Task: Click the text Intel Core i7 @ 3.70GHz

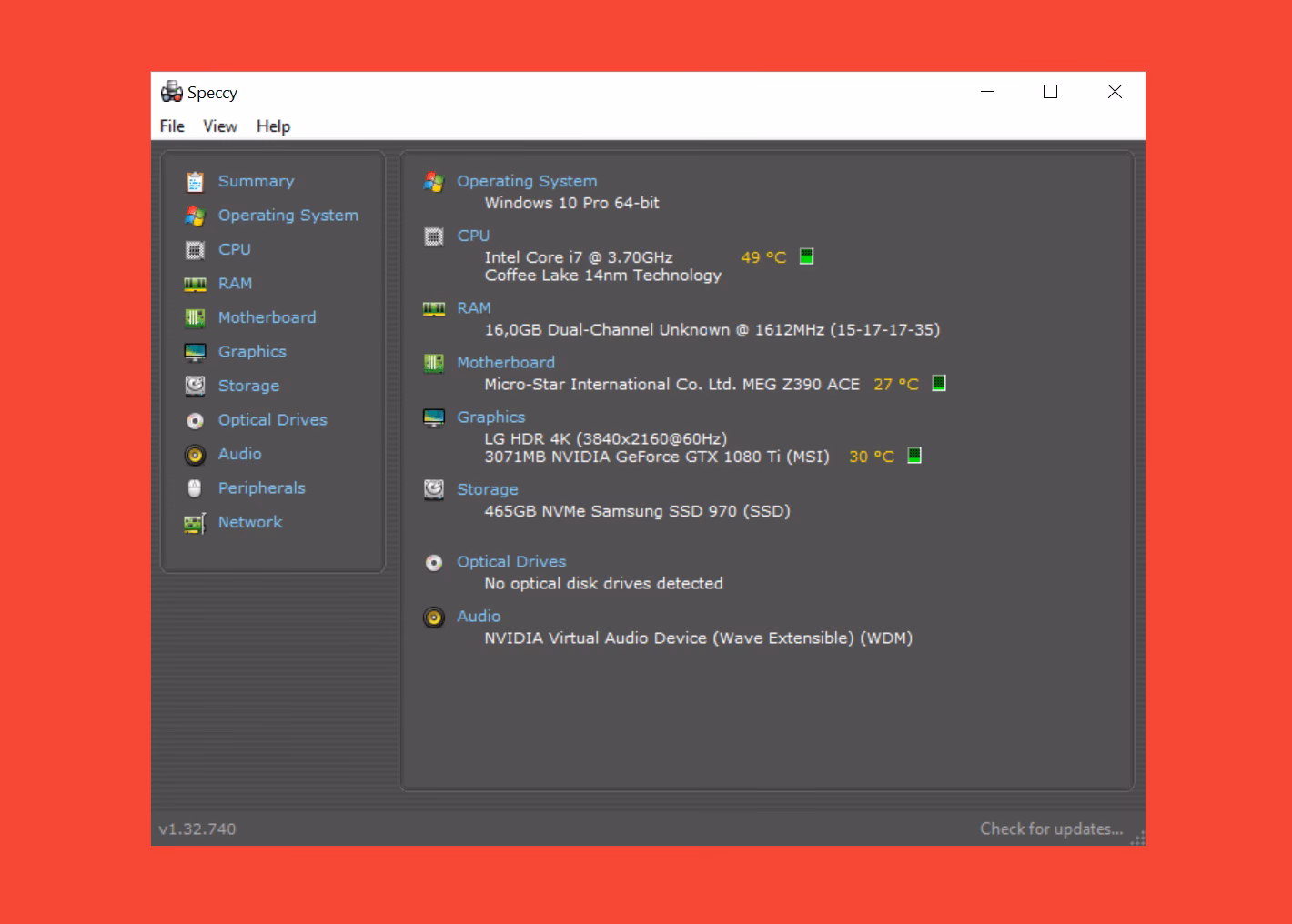Action: click(579, 257)
